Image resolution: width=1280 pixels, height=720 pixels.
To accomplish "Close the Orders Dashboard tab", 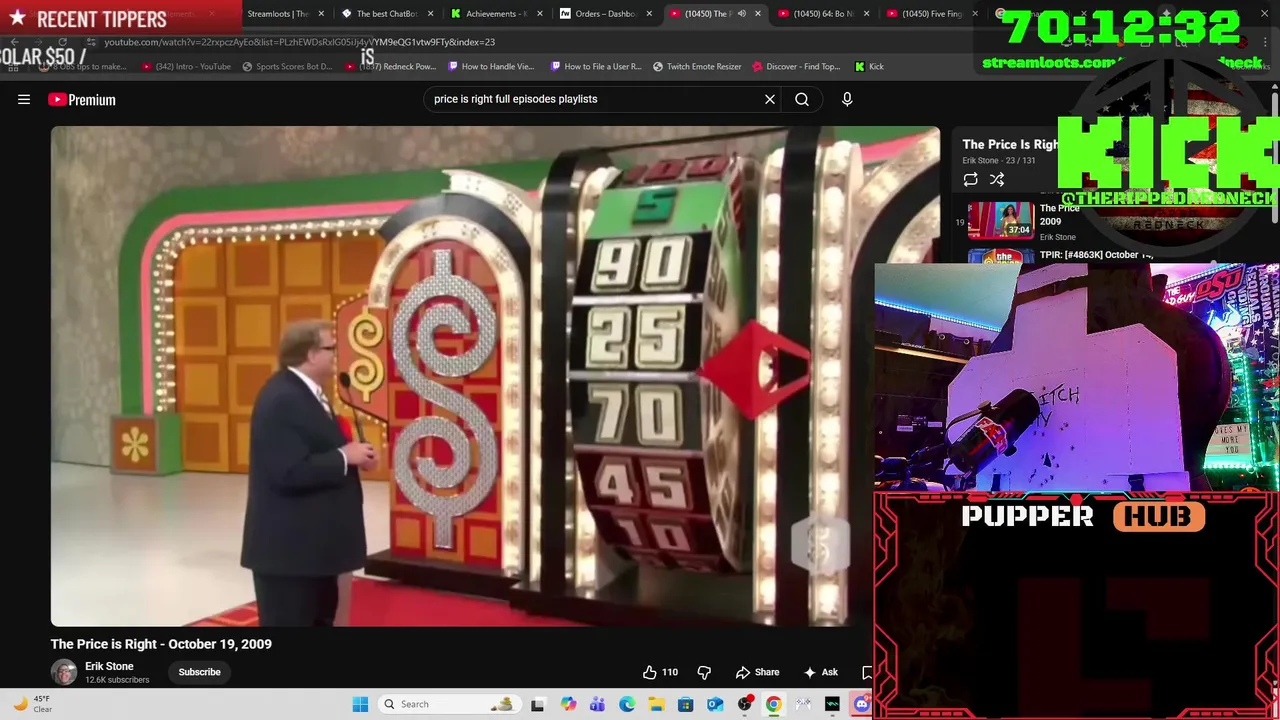I will [648, 14].
